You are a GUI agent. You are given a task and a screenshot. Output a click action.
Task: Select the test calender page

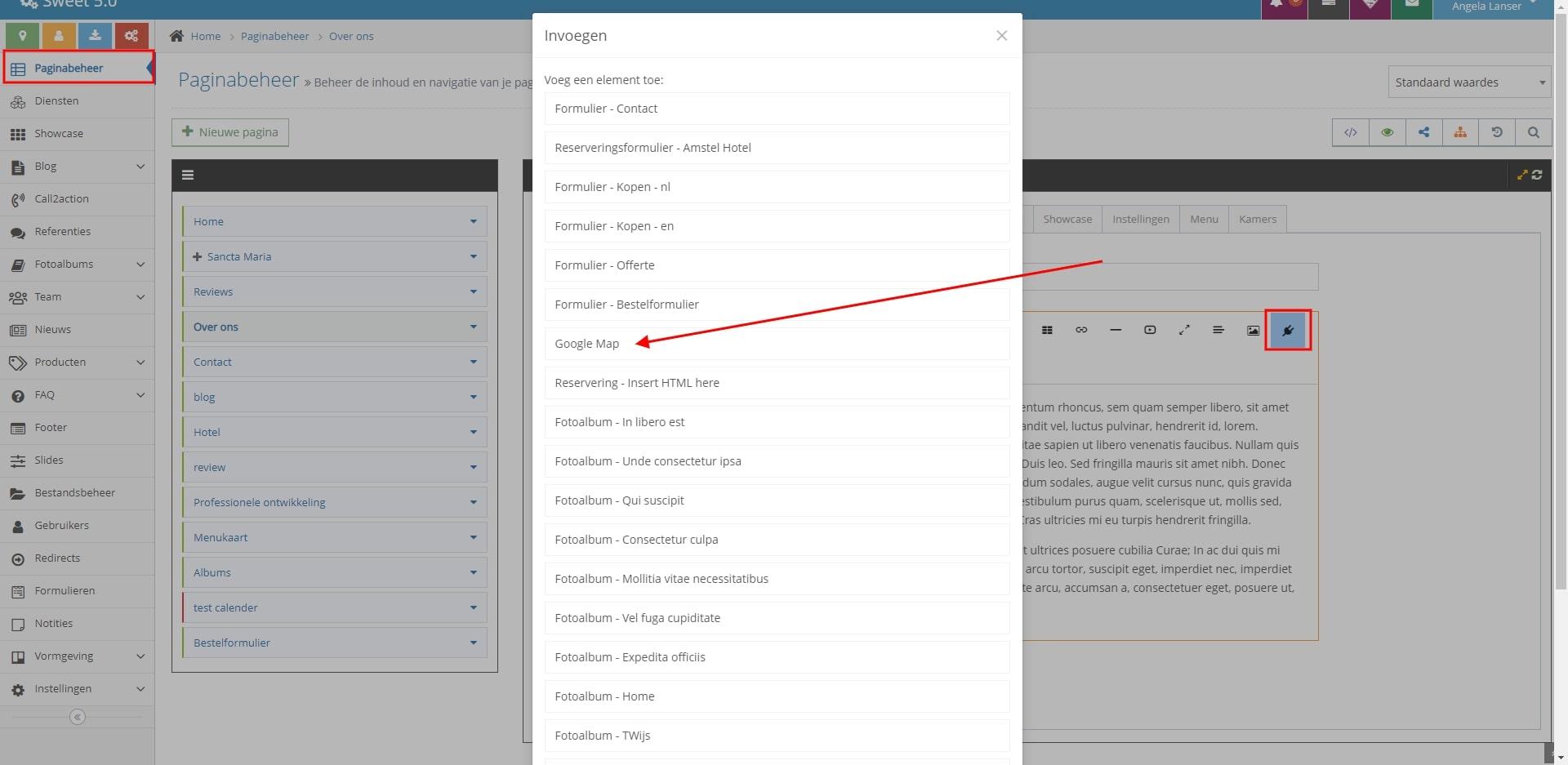[x=335, y=607]
